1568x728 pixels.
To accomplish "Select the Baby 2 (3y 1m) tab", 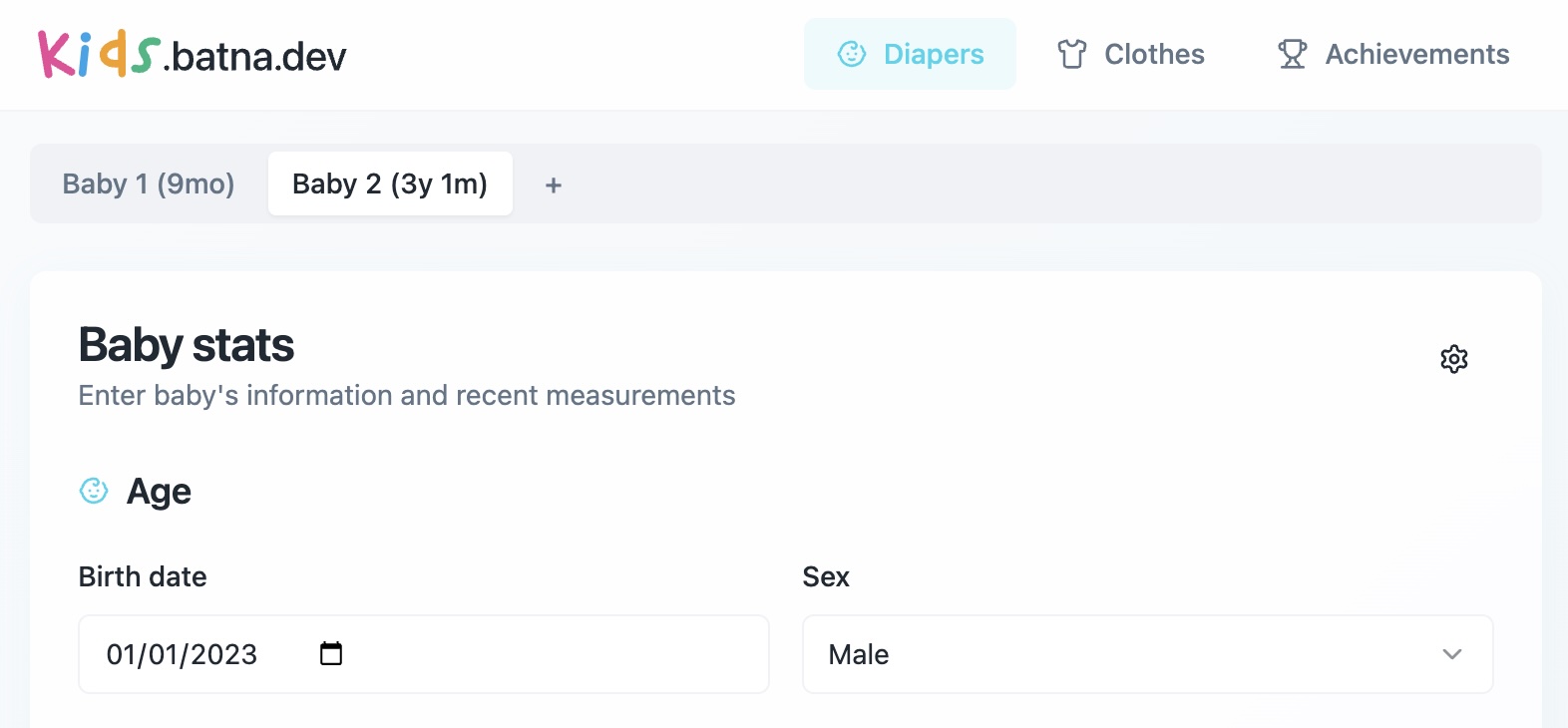I will click(390, 183).
